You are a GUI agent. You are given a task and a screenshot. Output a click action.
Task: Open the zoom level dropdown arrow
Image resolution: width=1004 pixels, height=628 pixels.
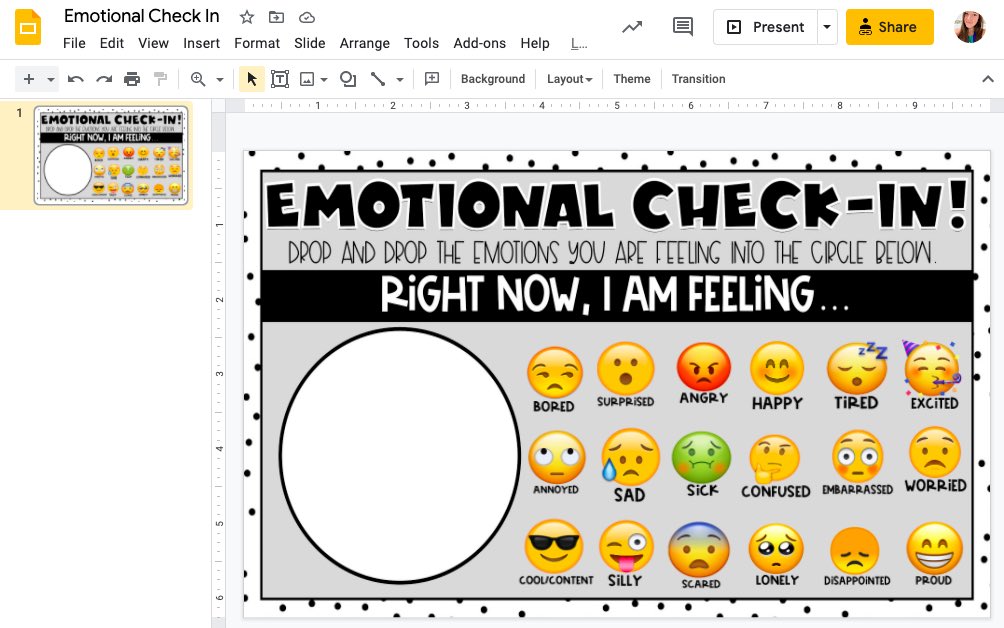[x=220, y=80]
